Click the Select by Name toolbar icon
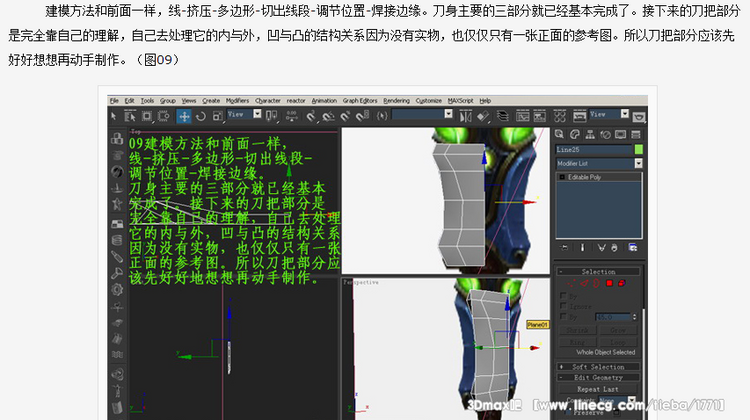Screen dimensions: 750x420 [130, 116]
